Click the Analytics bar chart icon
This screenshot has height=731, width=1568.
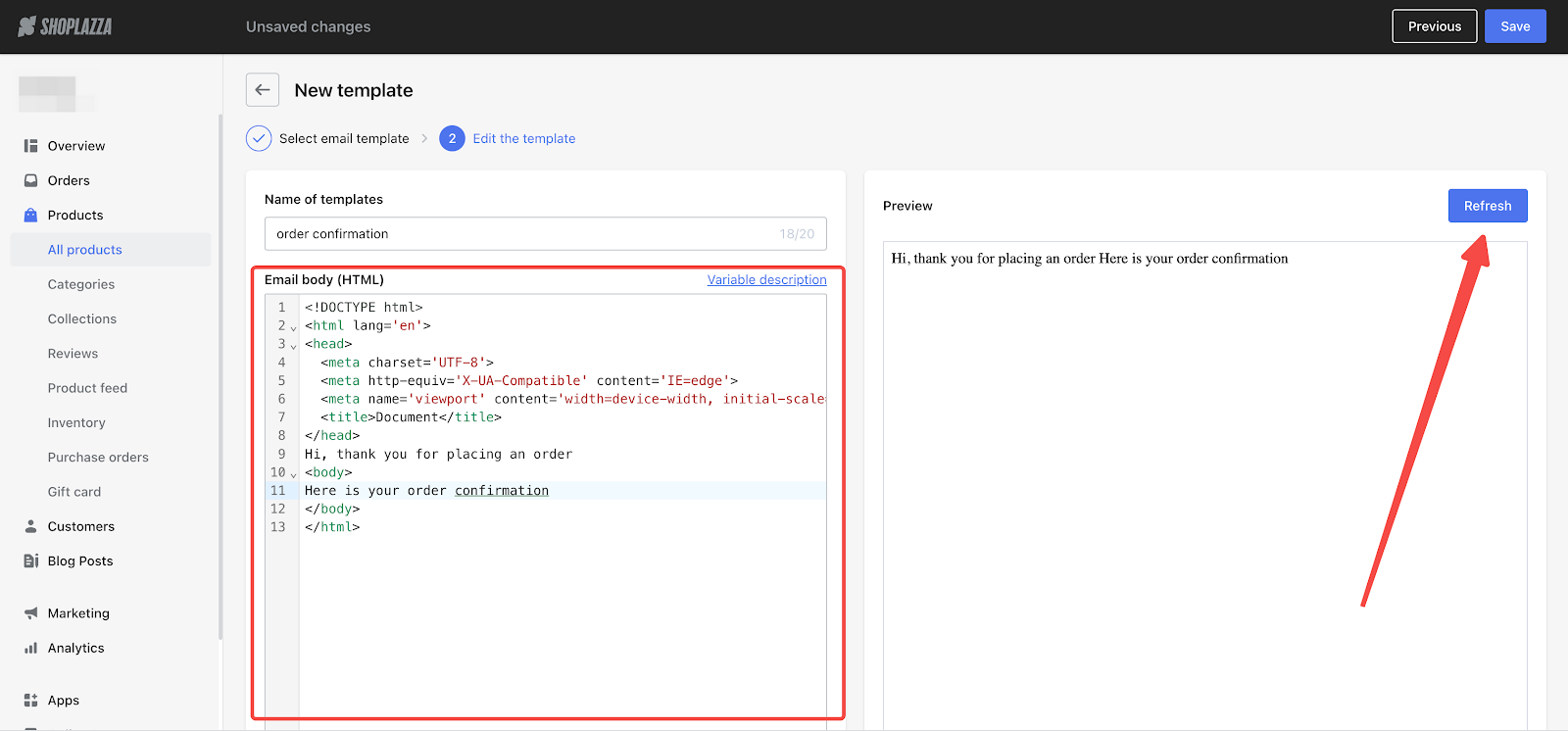click(x=30, y=648)
